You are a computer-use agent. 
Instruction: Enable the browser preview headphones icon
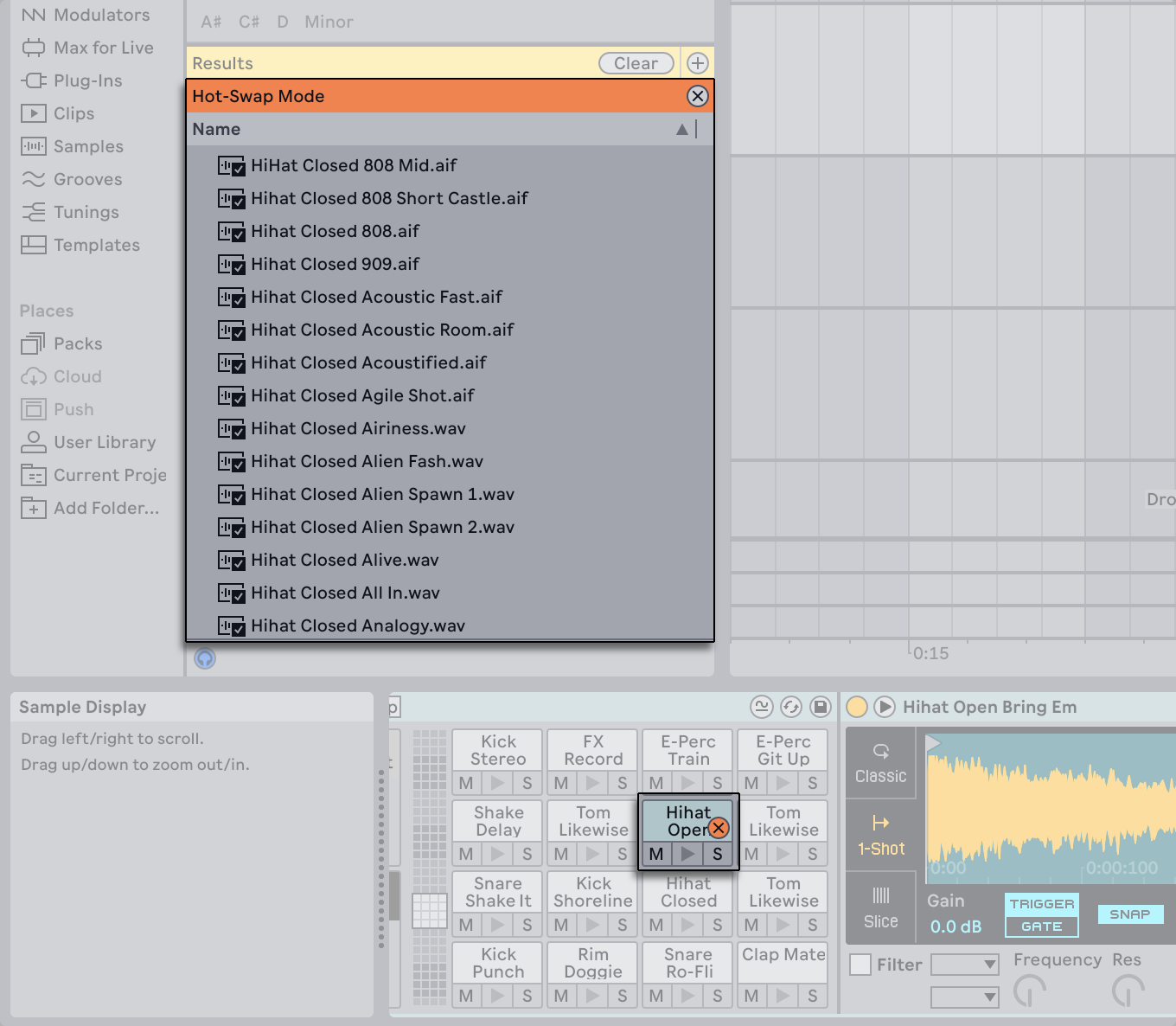(x=205, y=658)
